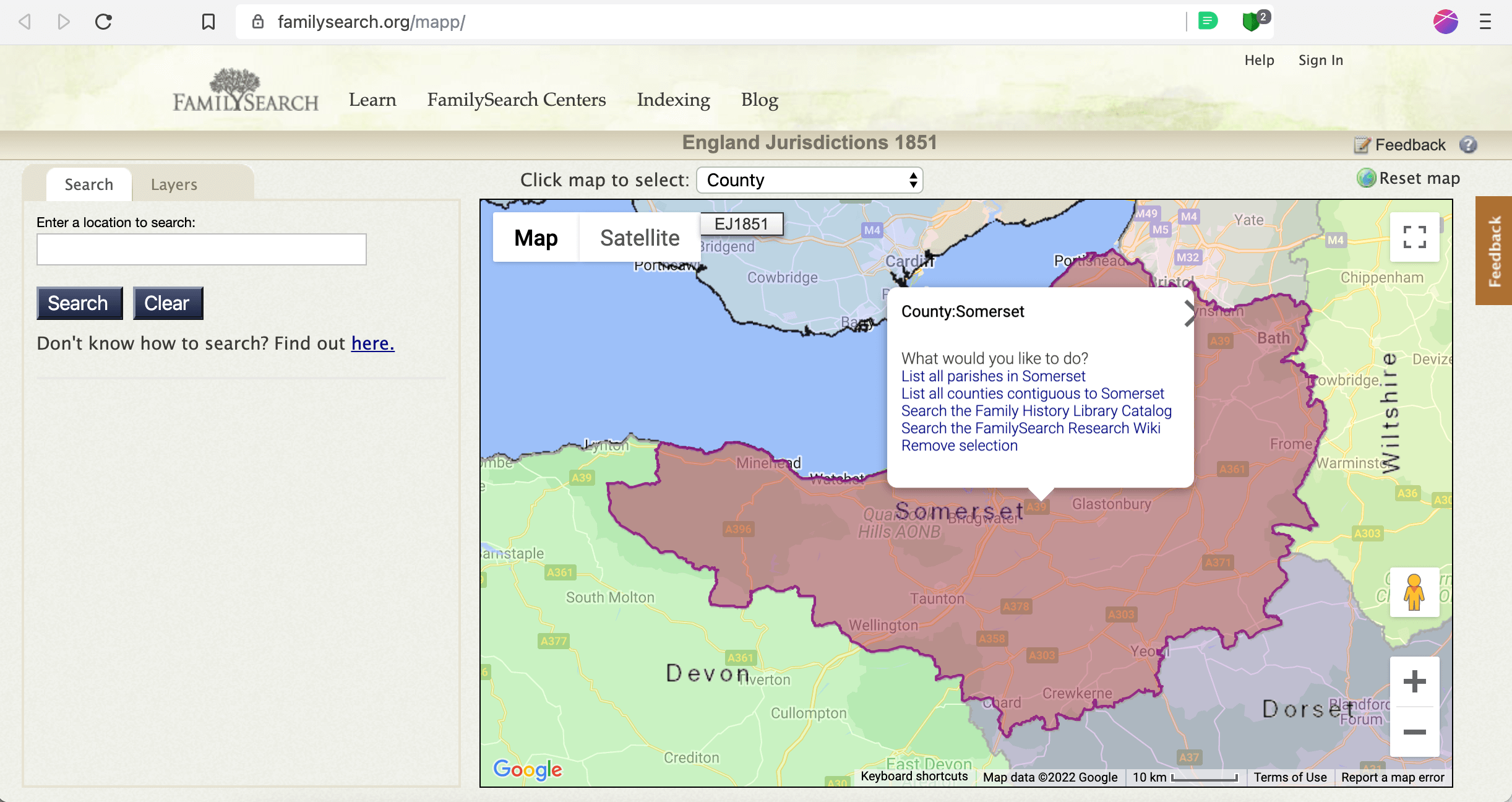
Task: Click Chippenham on the map
Action: [1382, 277]
